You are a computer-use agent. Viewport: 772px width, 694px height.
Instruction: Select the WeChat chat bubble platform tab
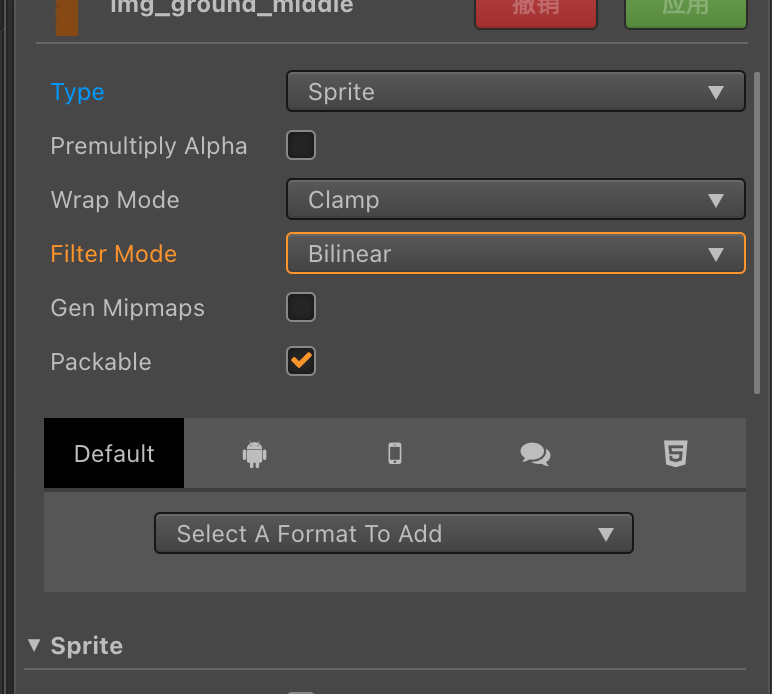point(535,454)
